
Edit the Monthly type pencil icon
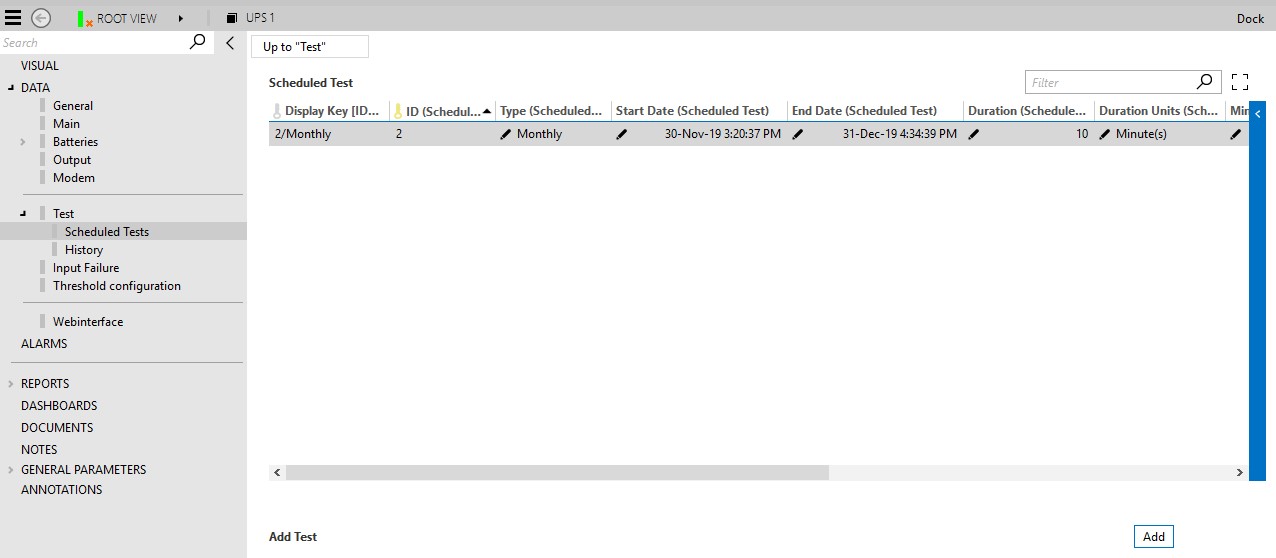[505, 134]
